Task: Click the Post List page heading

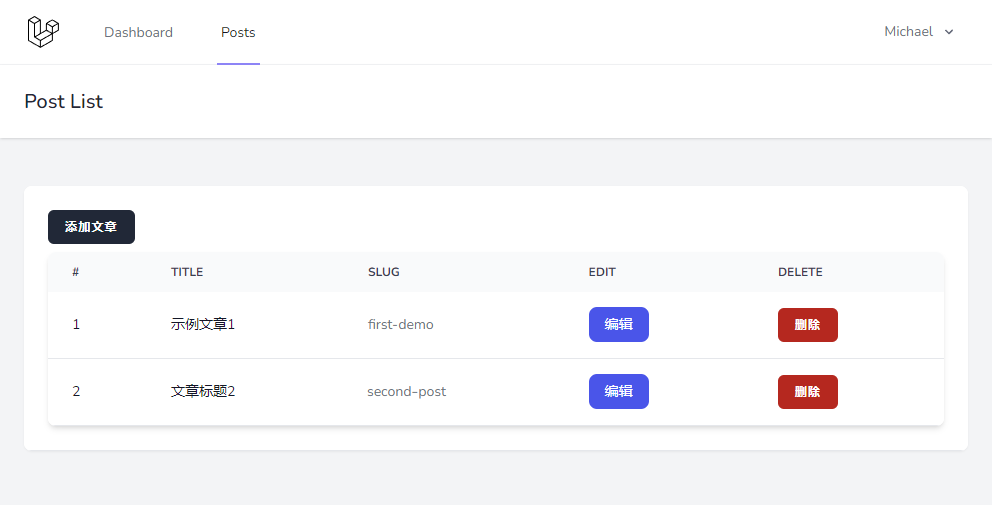Action: (x=63, y=101)
